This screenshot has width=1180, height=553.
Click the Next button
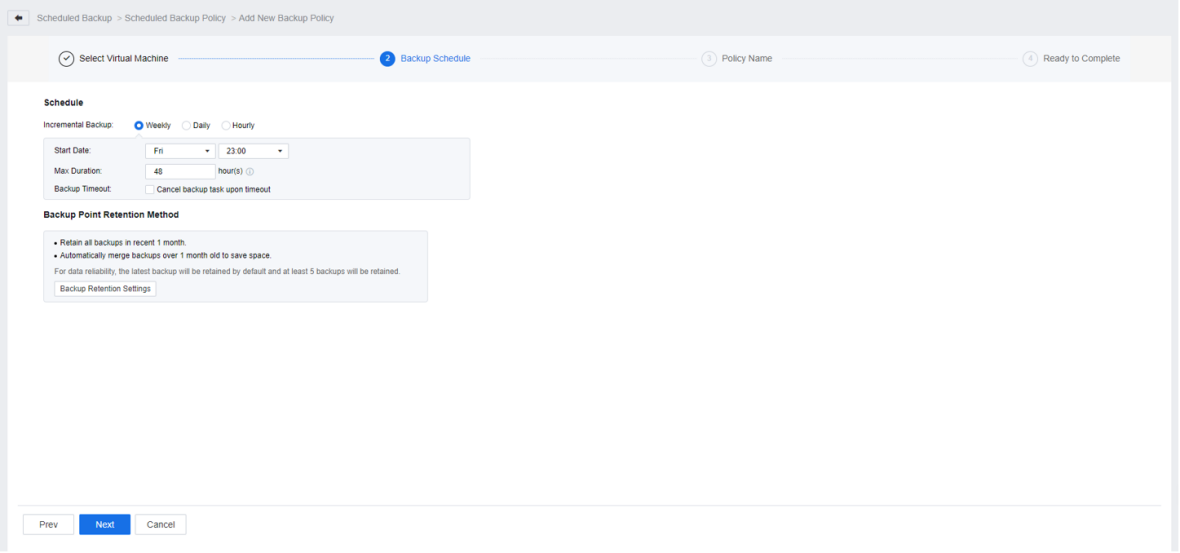click(x=105, y=524)
